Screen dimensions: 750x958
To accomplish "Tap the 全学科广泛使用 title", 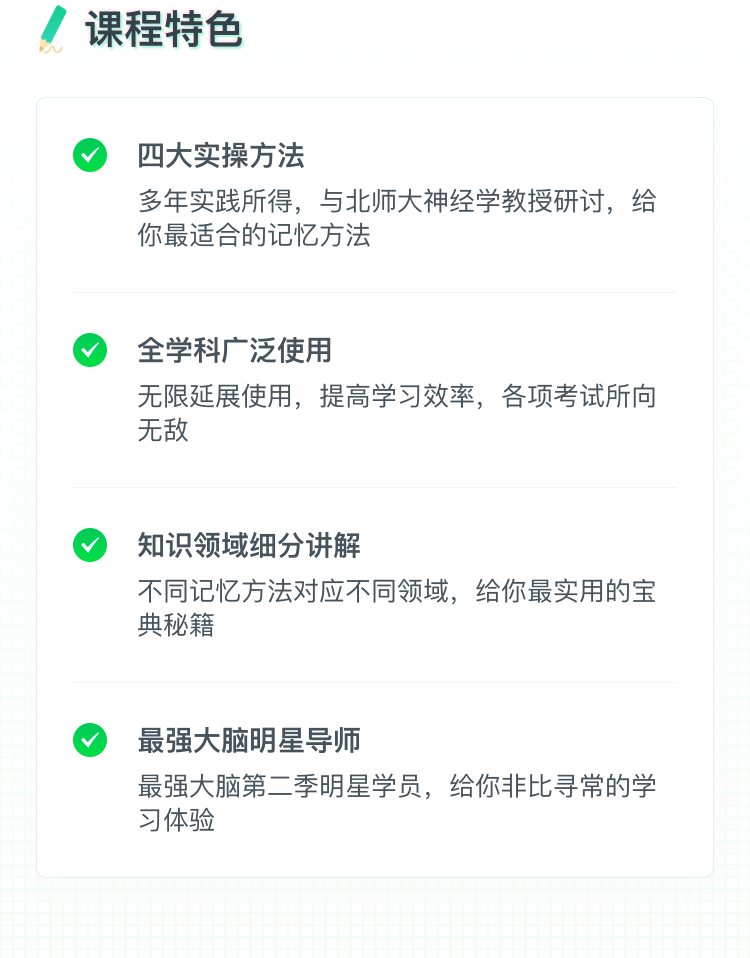I will coord(235,350).
